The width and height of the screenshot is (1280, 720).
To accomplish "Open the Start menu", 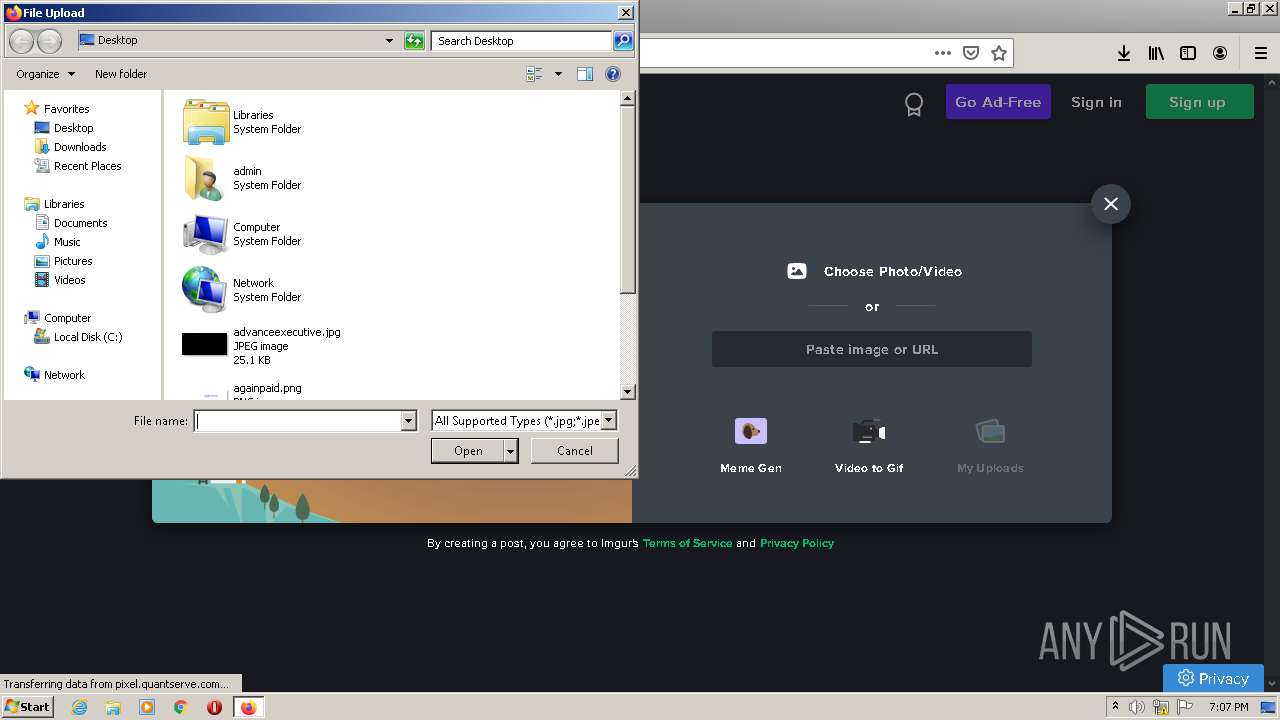I will coord(27,707).
